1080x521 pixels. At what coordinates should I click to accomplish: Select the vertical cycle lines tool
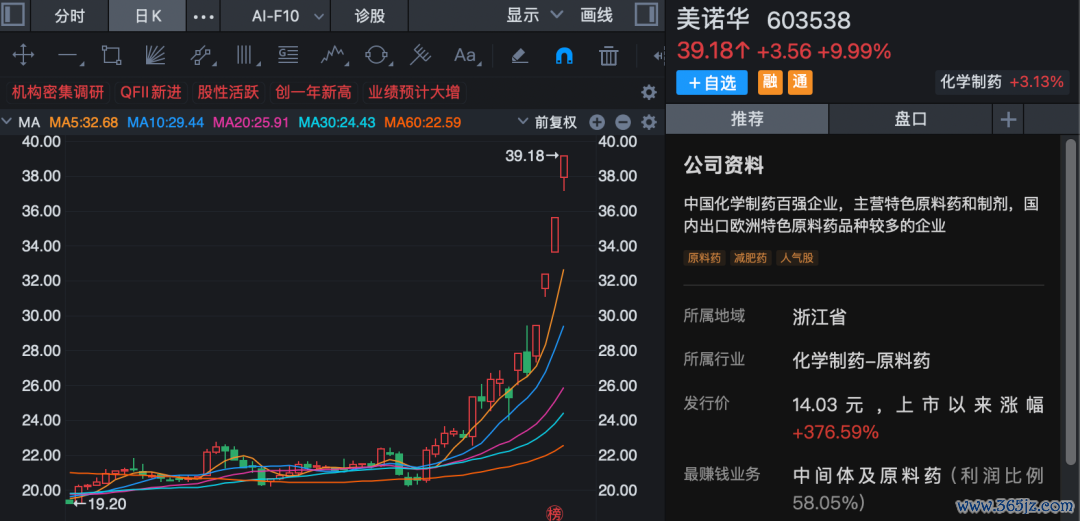pyautogui.click(x=245, y=55)
